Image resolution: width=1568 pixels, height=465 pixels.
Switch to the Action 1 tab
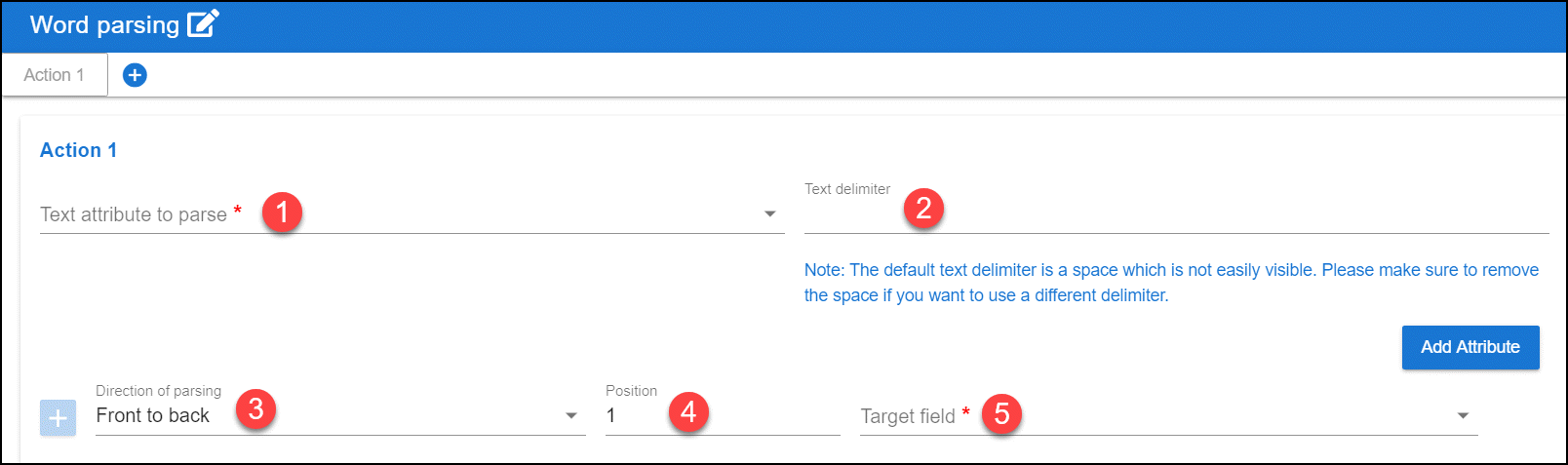(55, 75)
